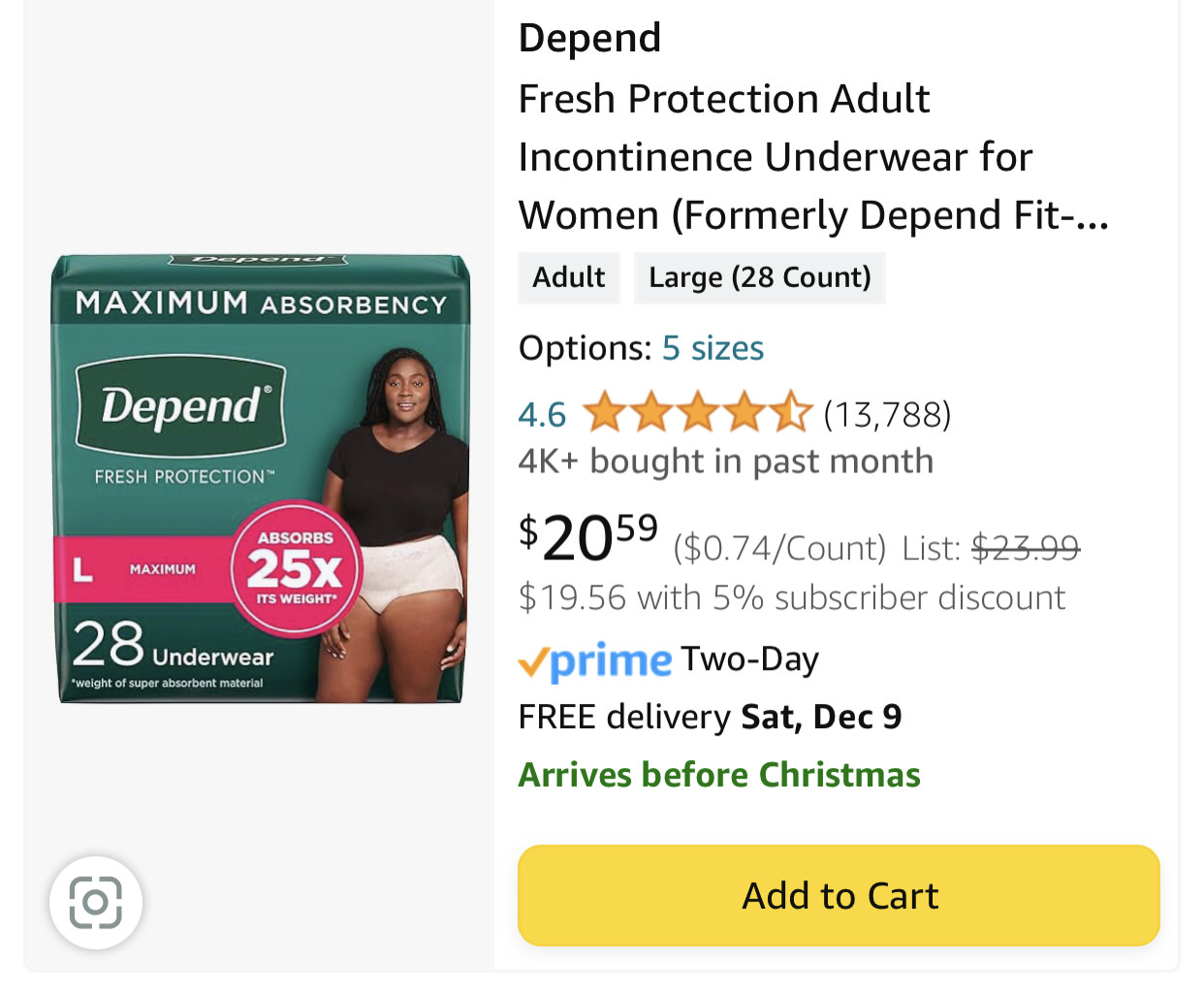Viewport: 1204px width, 993px height.
Task: Open the 13,788 reviews count
Action: click(x=887, y=415)
